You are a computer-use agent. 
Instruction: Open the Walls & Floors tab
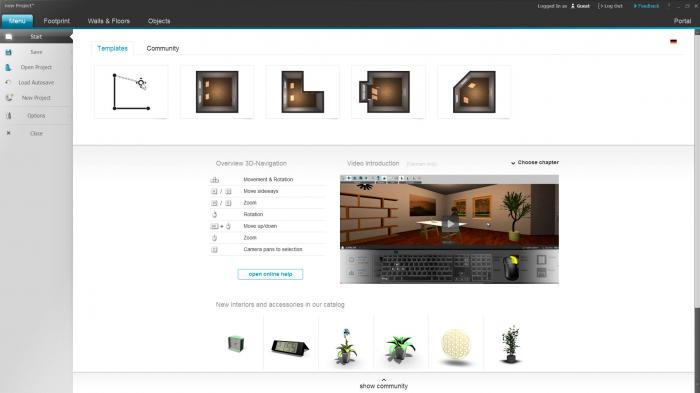pyautogui.click(x=108, y=21)
